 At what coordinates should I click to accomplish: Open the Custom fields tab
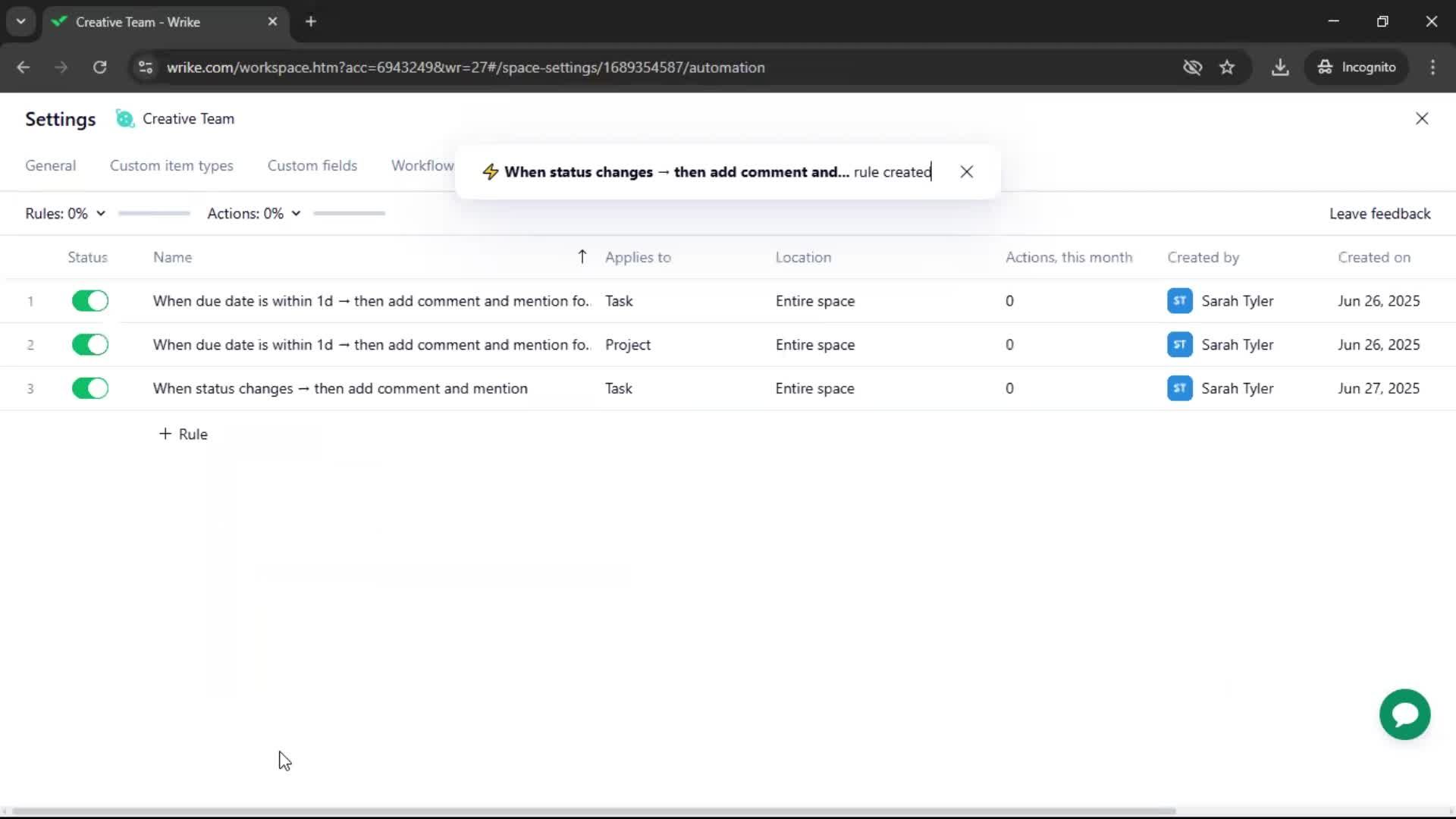pos(312,166)
